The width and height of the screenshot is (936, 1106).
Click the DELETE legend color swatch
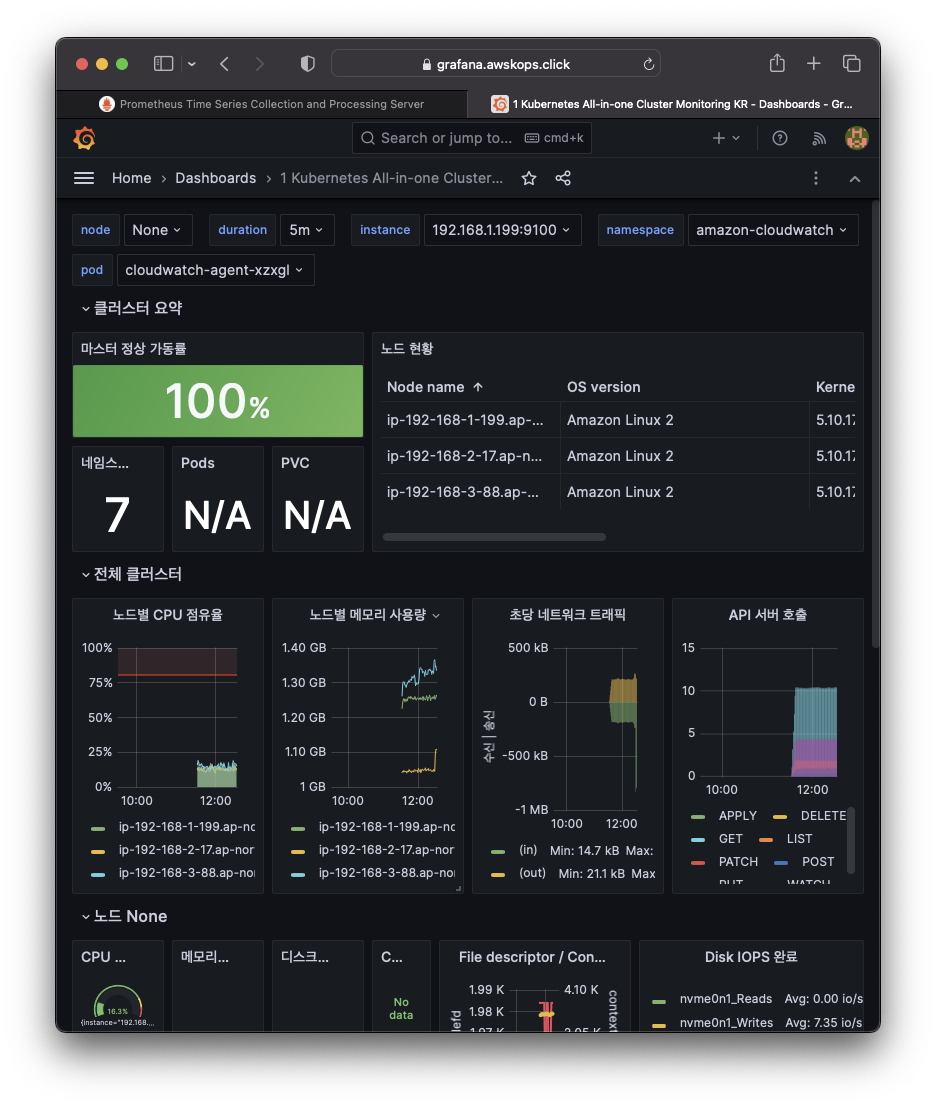780,817
